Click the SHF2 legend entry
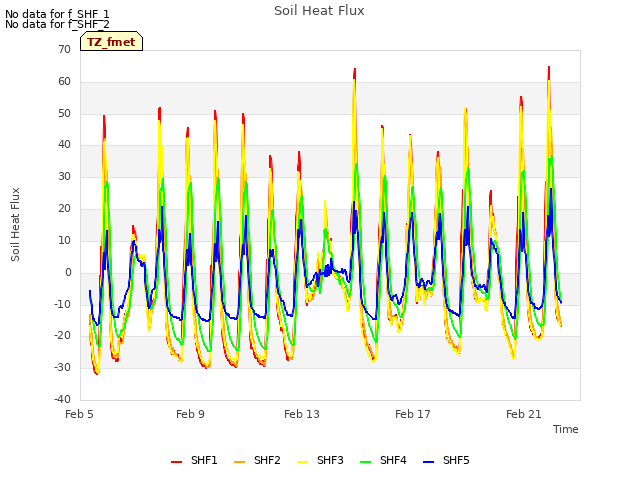 click(x=257, y=461)
